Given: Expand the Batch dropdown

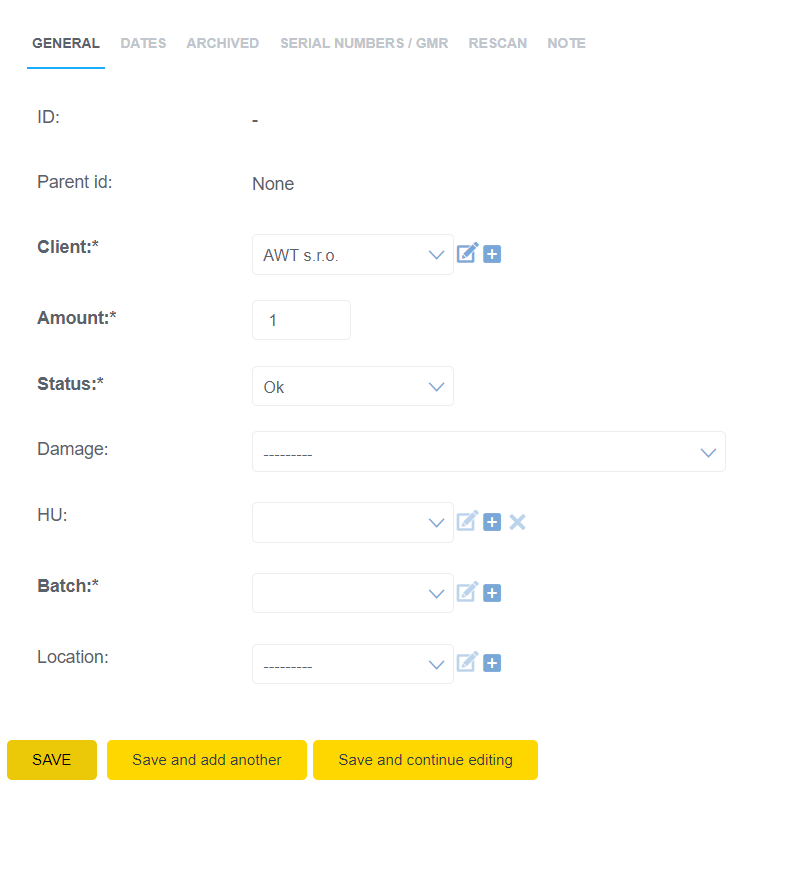Looking at the screenshot, I should [352, 593].
